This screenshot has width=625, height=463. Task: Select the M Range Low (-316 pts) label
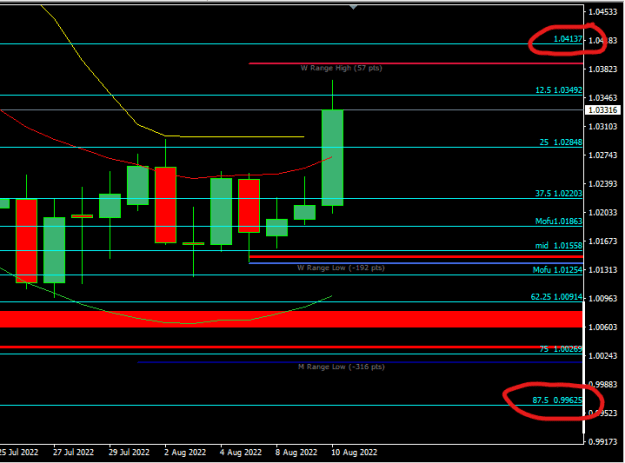342,367
